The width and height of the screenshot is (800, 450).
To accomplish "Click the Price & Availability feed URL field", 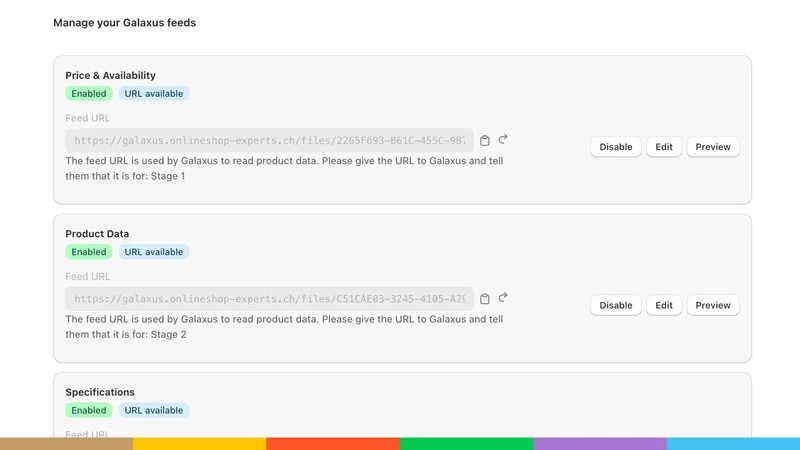I will pyautogui.click(x=269, y=140).
